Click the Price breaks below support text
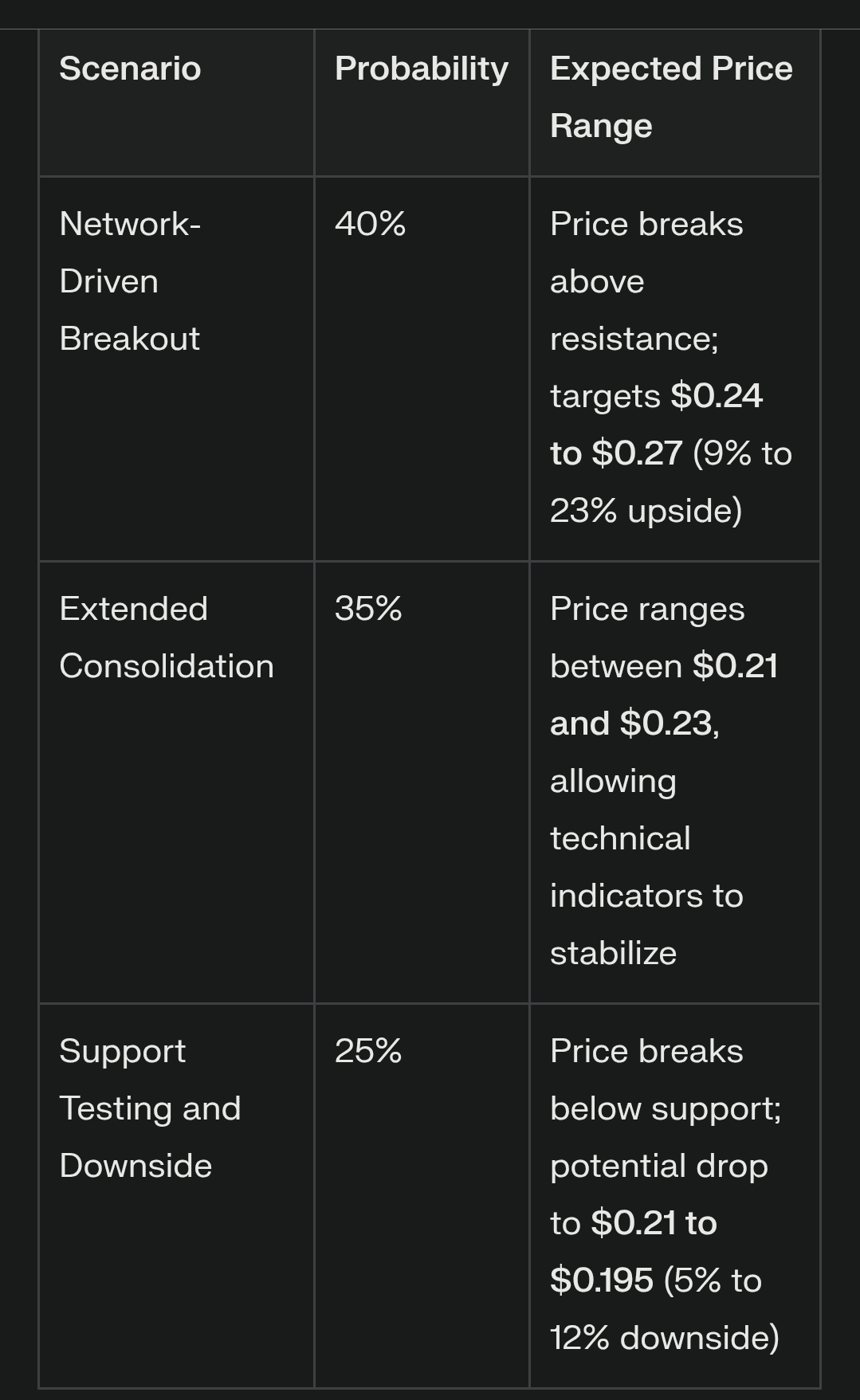860x1400 pixels. click(666, 1080)
